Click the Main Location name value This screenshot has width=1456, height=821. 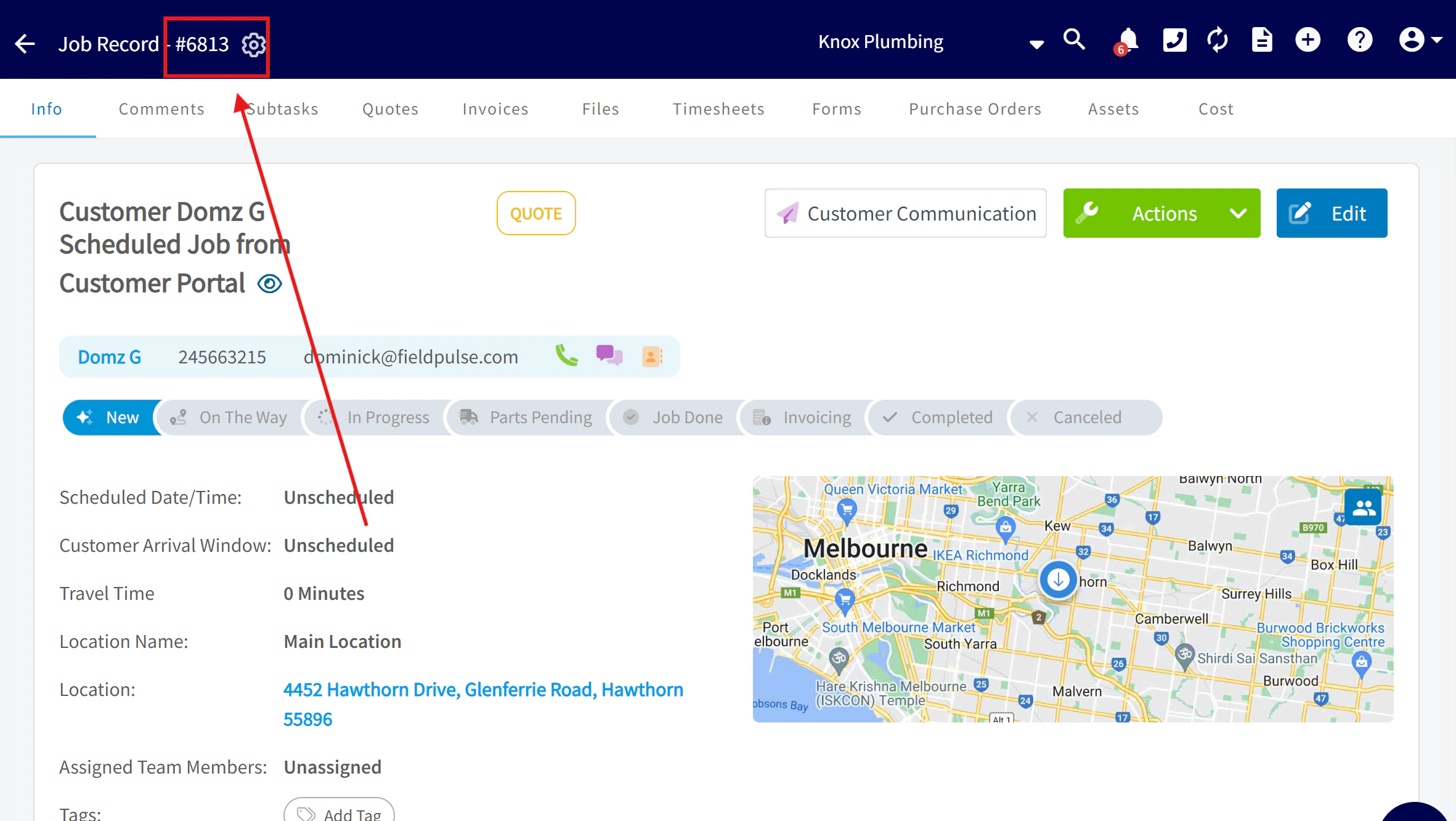pyautogui.click(x=343, y=642)
